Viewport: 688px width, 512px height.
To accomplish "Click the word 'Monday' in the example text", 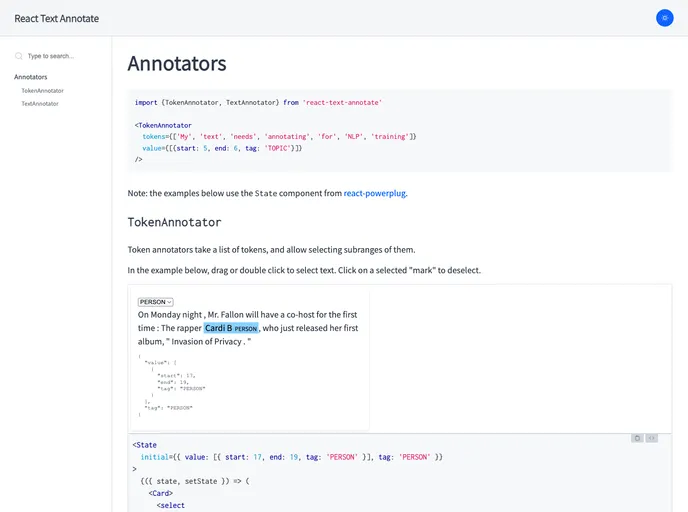I will point(166,315).
